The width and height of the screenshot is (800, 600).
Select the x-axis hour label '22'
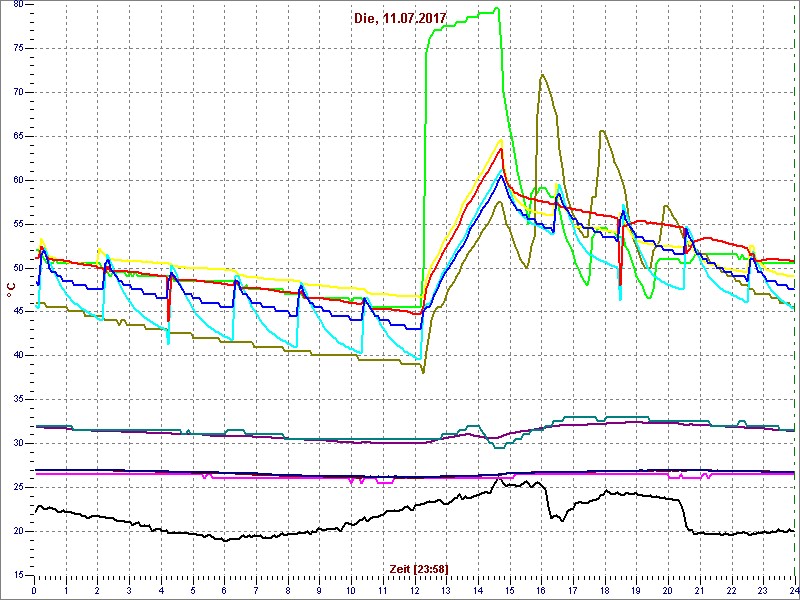pyautogui.click(x=732, y=590)
